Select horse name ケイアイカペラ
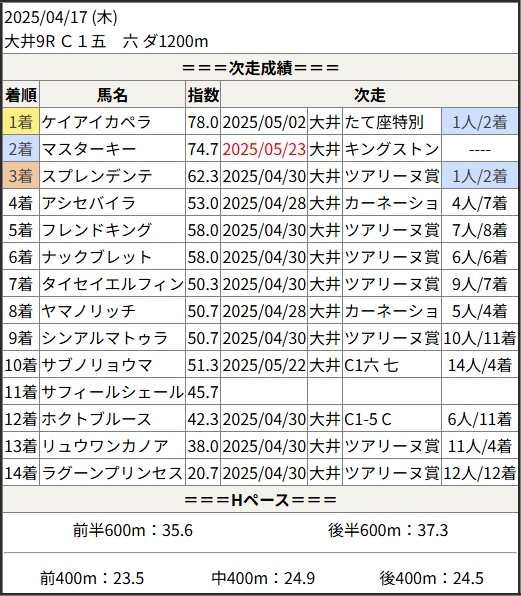521x596 pixels. click(96, 122)
